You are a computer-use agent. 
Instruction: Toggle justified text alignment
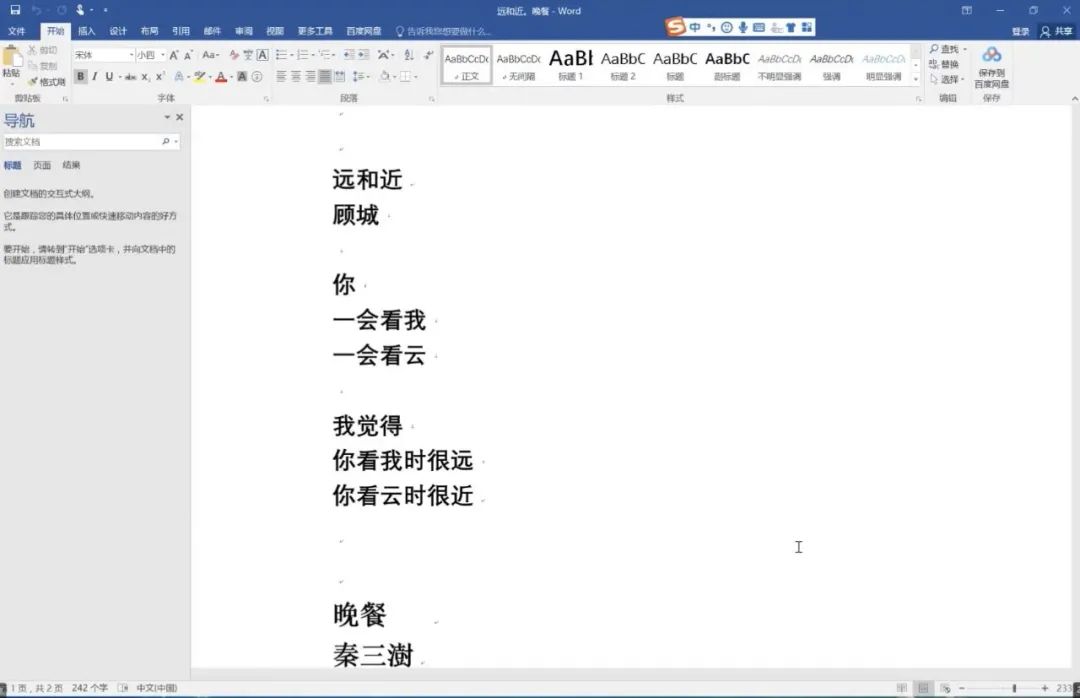click(x=324, y=76)
